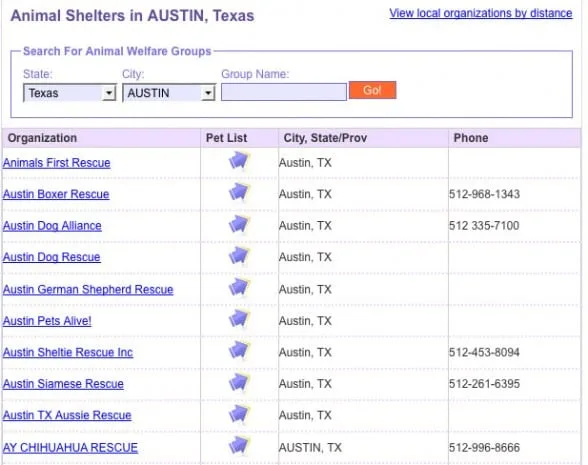The width and height of the screenshot is (588, 465).
Task: Open pet list icon for Austin Siamese Rescue
Action: click(238, 383)
